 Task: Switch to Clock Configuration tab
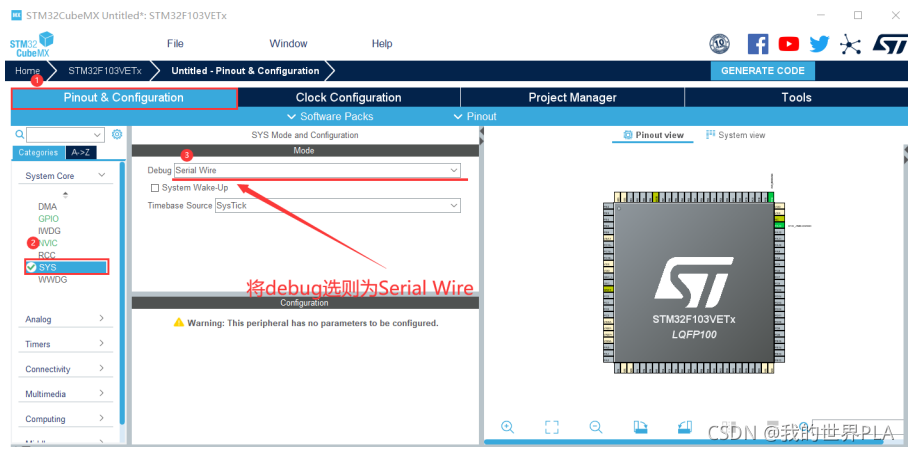click(348, 98)
